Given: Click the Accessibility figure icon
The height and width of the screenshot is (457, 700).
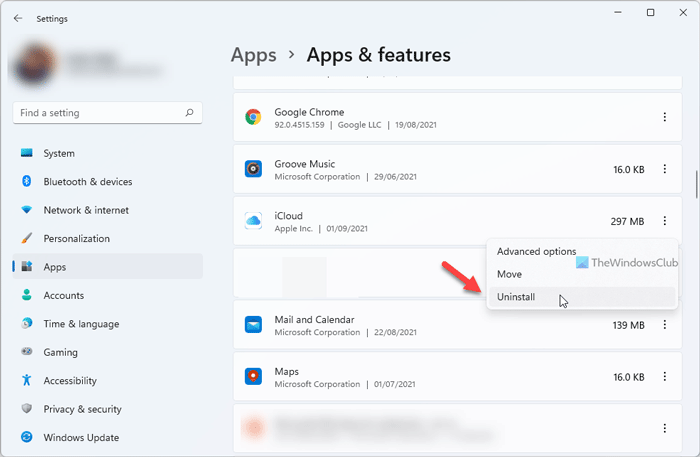Looking at the screenshot, I should (27, 380).
